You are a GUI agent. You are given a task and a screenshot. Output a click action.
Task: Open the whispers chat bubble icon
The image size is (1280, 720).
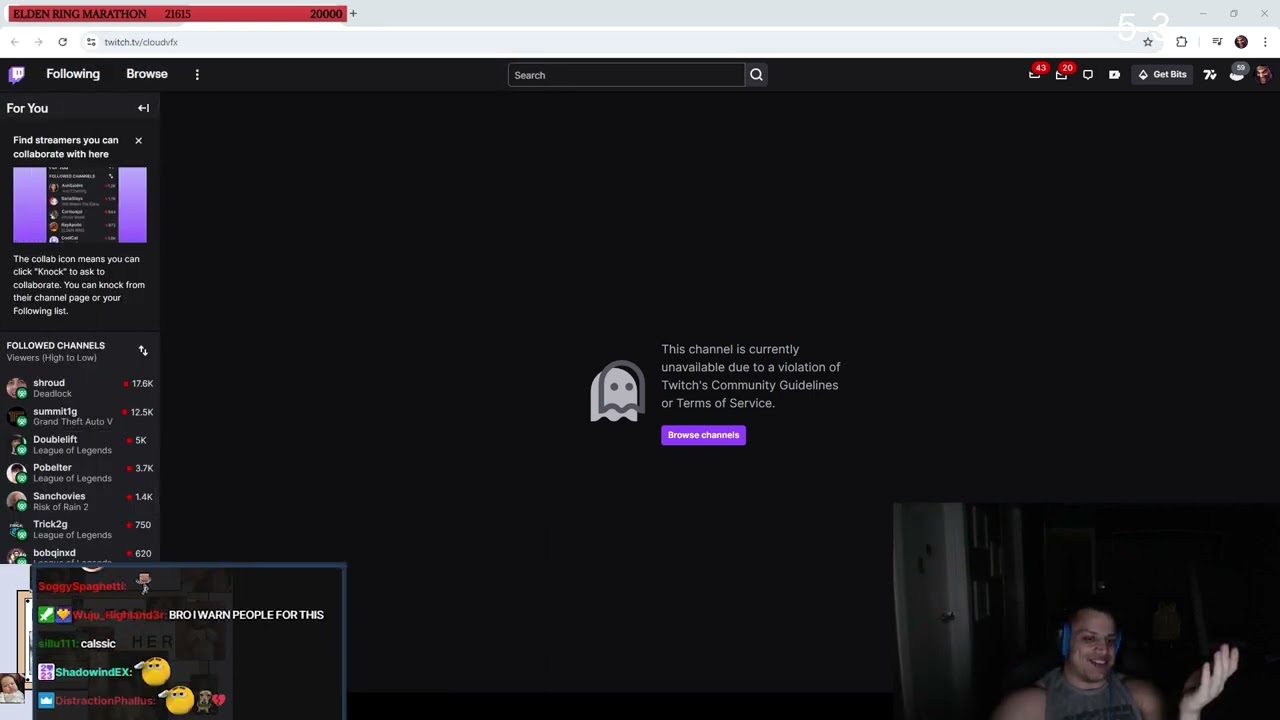1088,75
